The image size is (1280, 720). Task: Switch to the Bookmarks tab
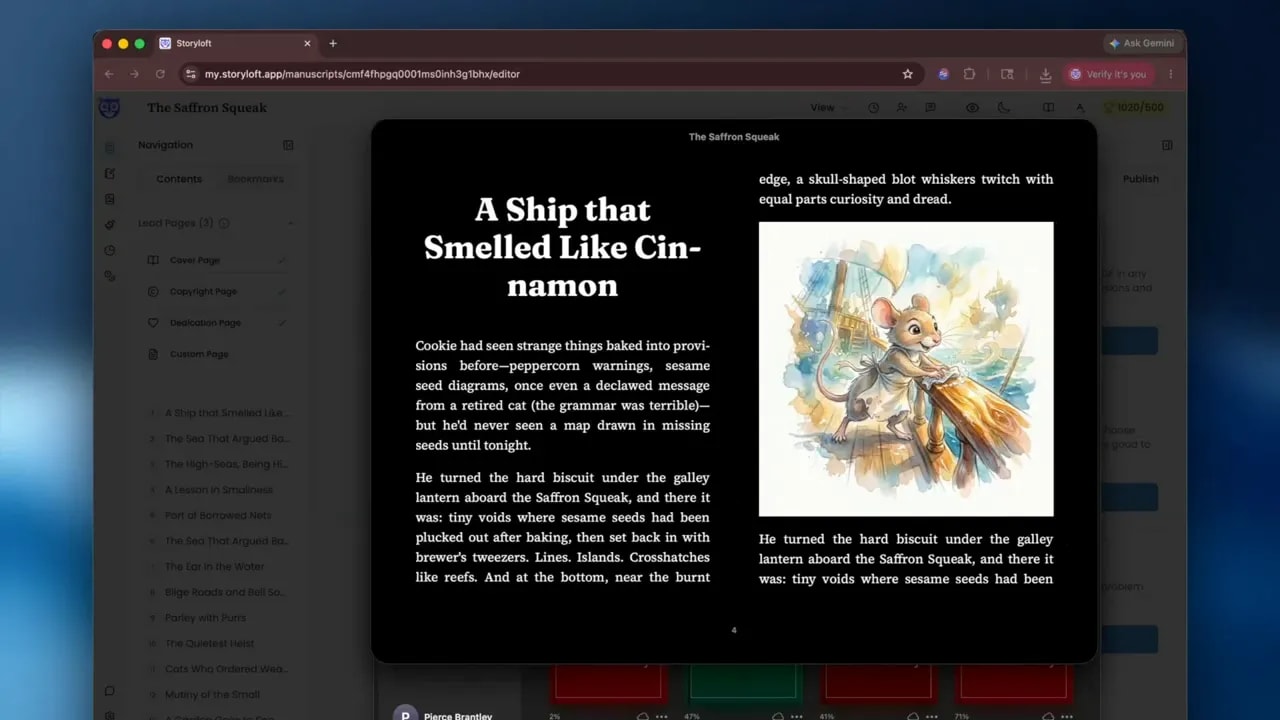[255, 179]
